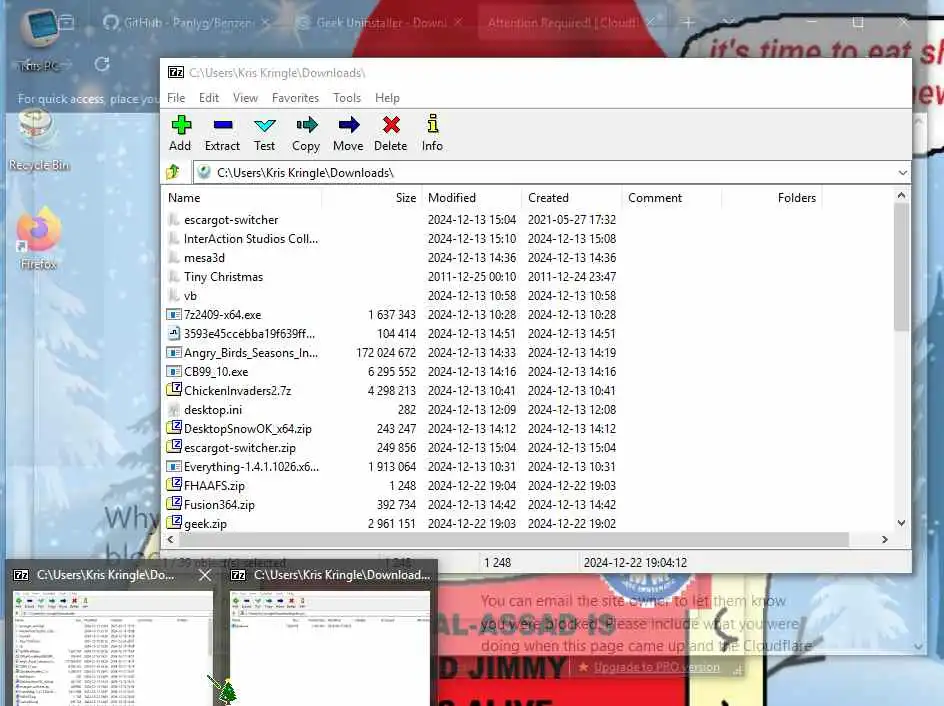Click the 7-Zip title bar icon
This screenshot has height=706, width=944.
click(176, 72)
